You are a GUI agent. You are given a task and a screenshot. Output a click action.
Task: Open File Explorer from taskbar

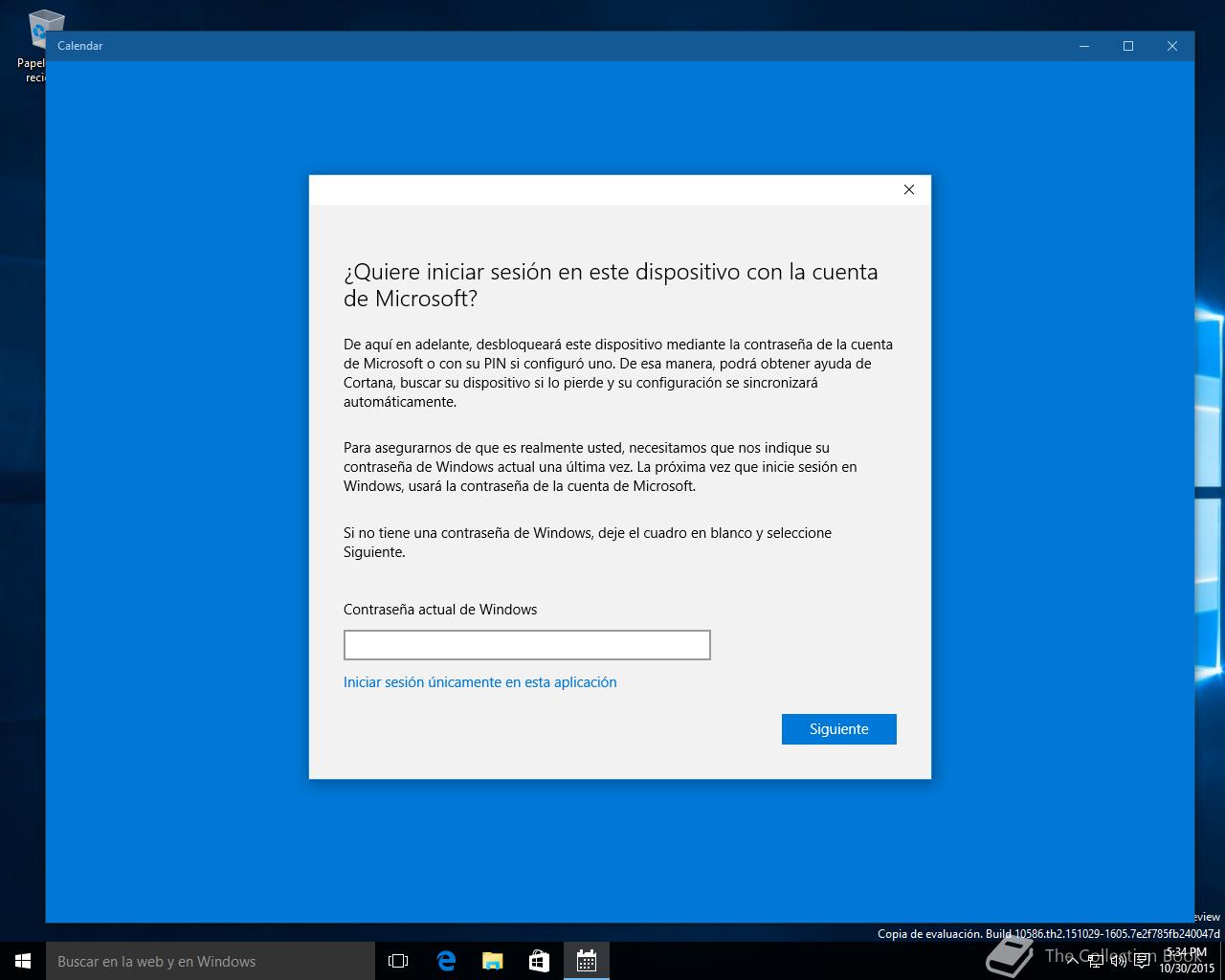492,961
